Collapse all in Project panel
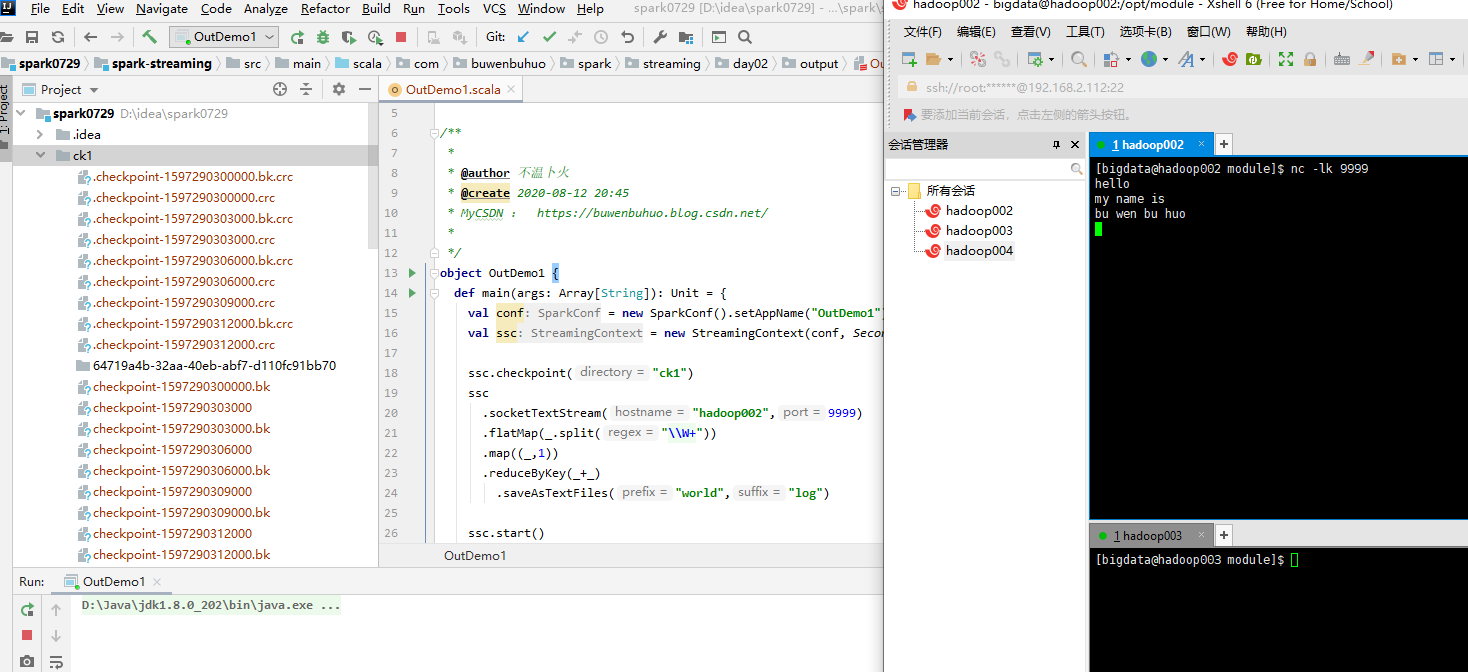The height and width of the screenshot is (672, 1468). pyautogui.click(x=306, y=89)
